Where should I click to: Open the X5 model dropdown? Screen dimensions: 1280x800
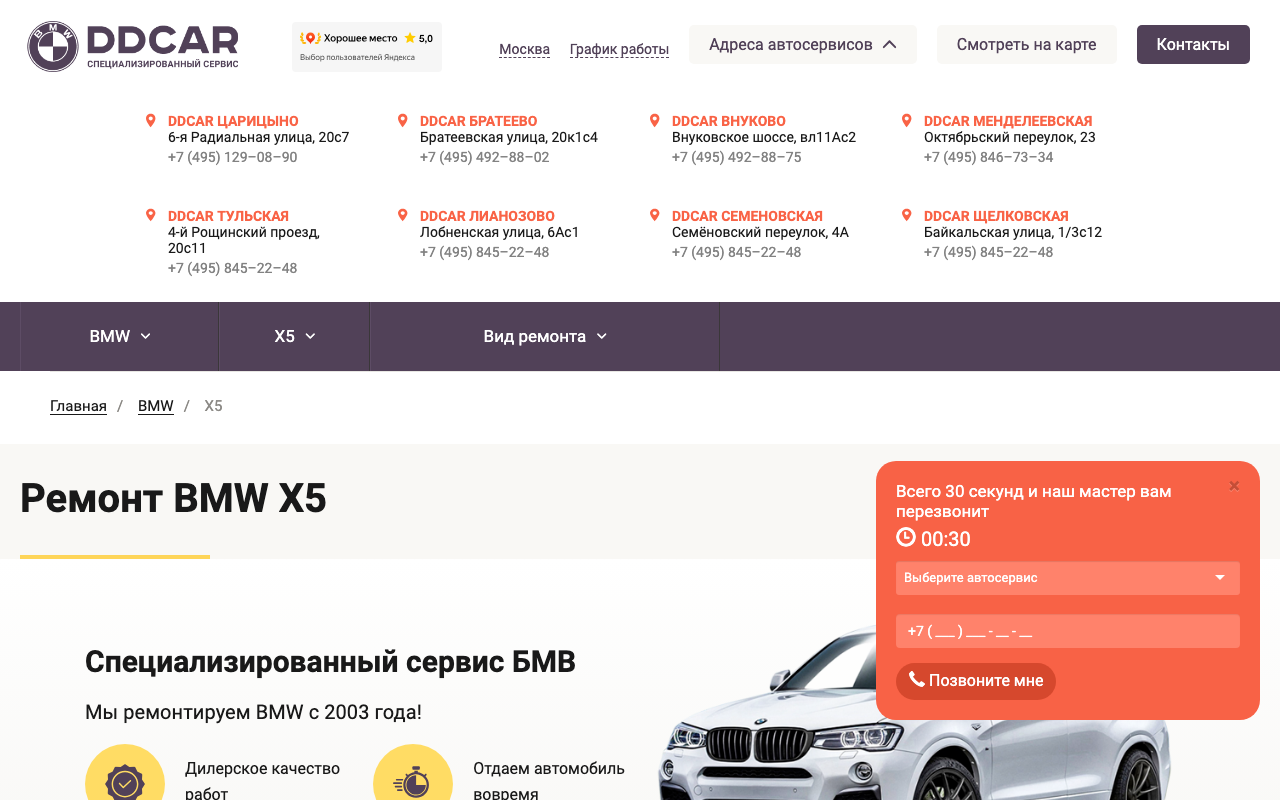[x=295, y=336]
